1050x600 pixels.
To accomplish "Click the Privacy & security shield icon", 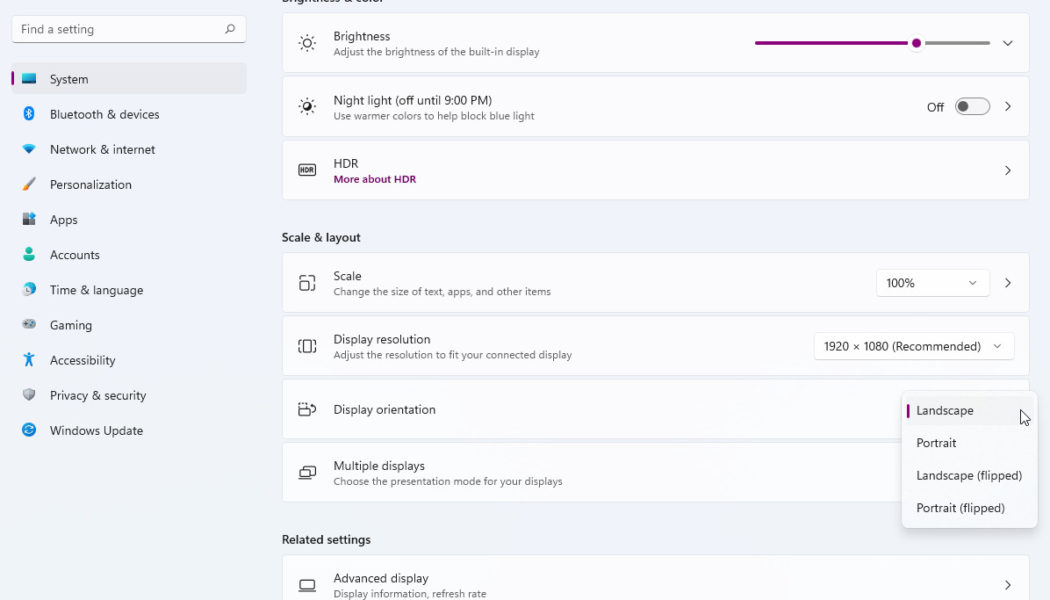I will click(29, 395).
